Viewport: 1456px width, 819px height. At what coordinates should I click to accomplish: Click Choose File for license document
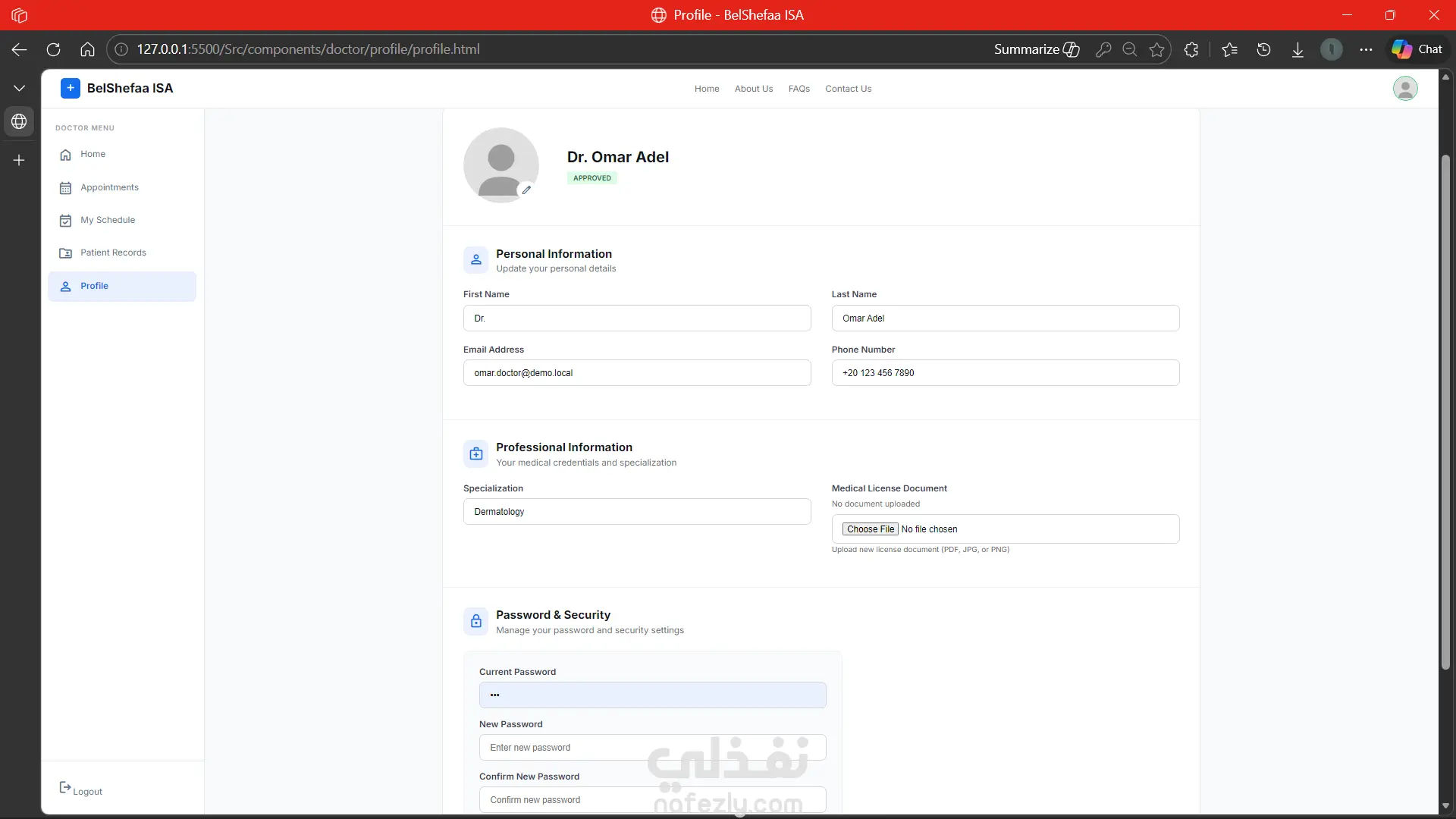click(x=870, y=529)
